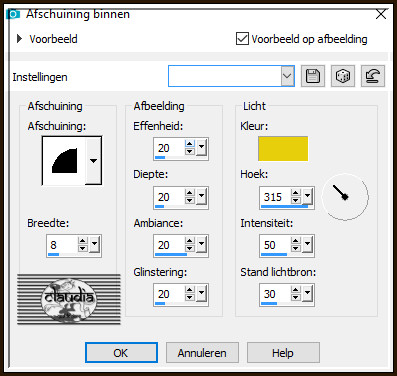Image resolution: width=397 pixels, height=376 pixels.
Task: Click the Glinstering value field
Action: 170,295
